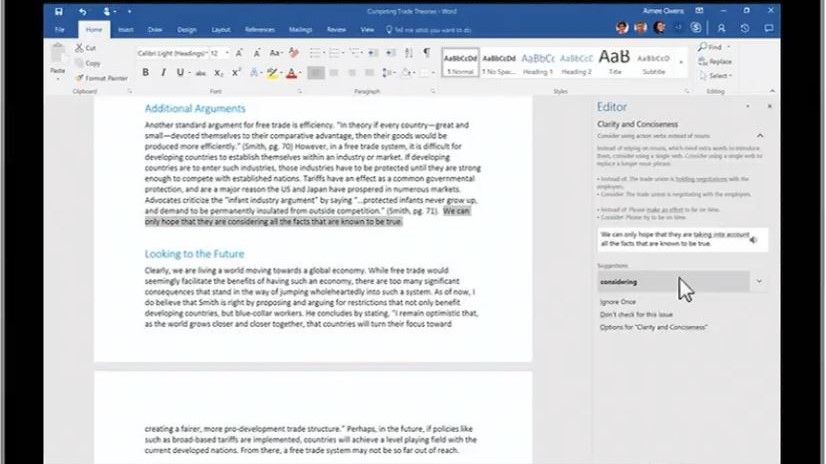Toggle align right button

point(351,73)
